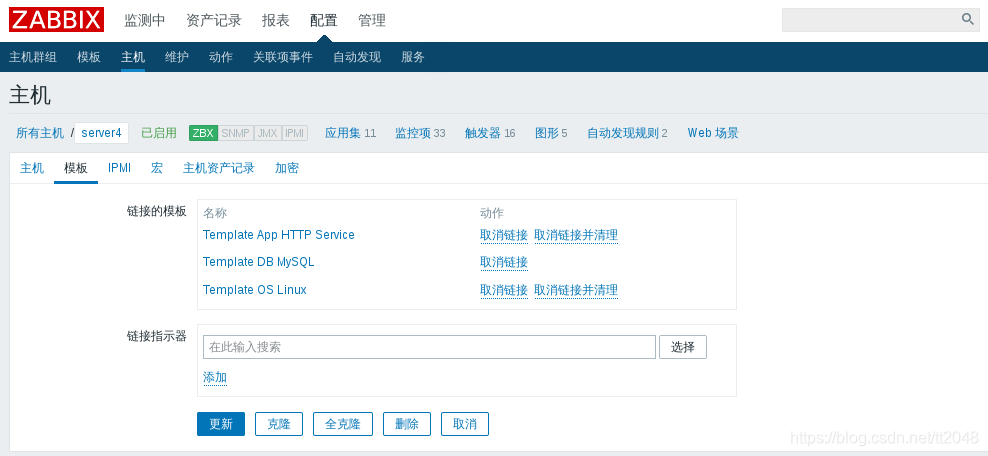Go to 关联项事件 submenu
Viewport: 988px width, 456px height.
pyautogui.click(x=283, y=57)
